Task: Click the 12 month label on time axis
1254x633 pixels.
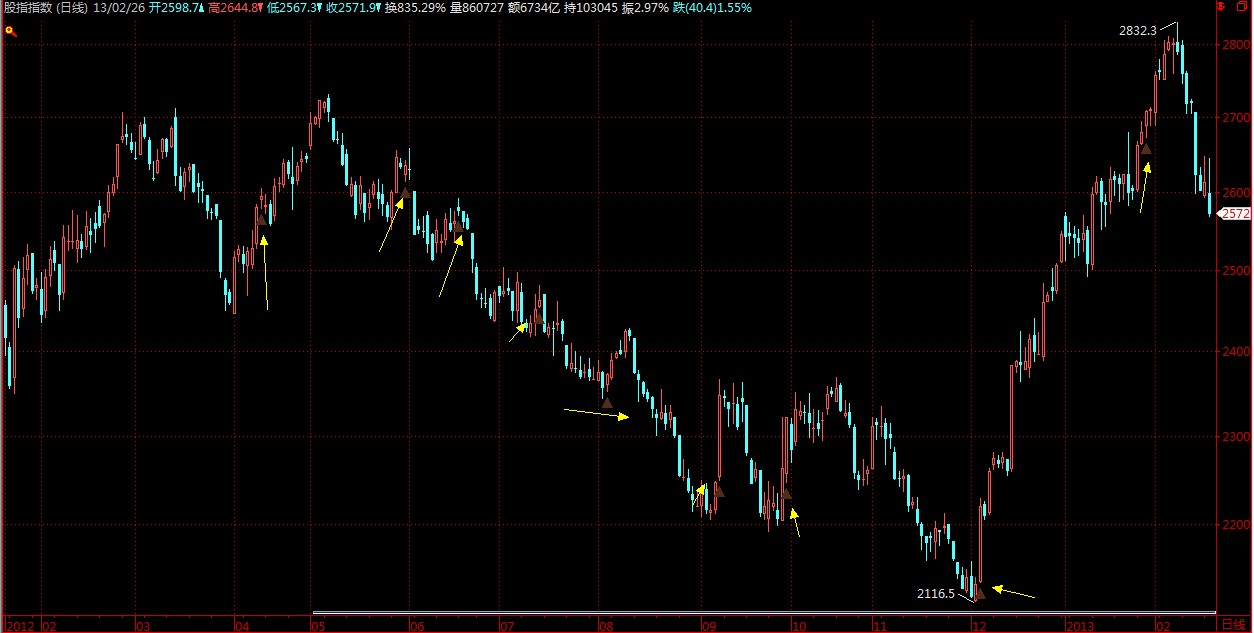Action: (x=978, y=625)
